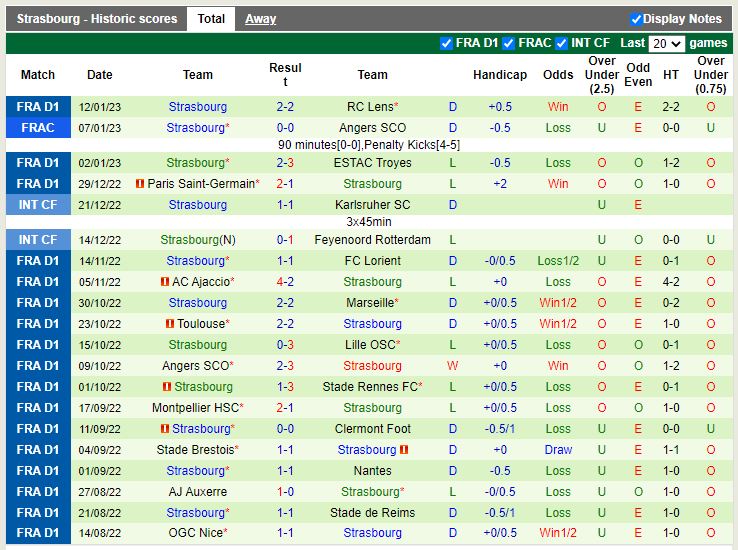
Task: Select the 3x45min note text
Action: 369,222
